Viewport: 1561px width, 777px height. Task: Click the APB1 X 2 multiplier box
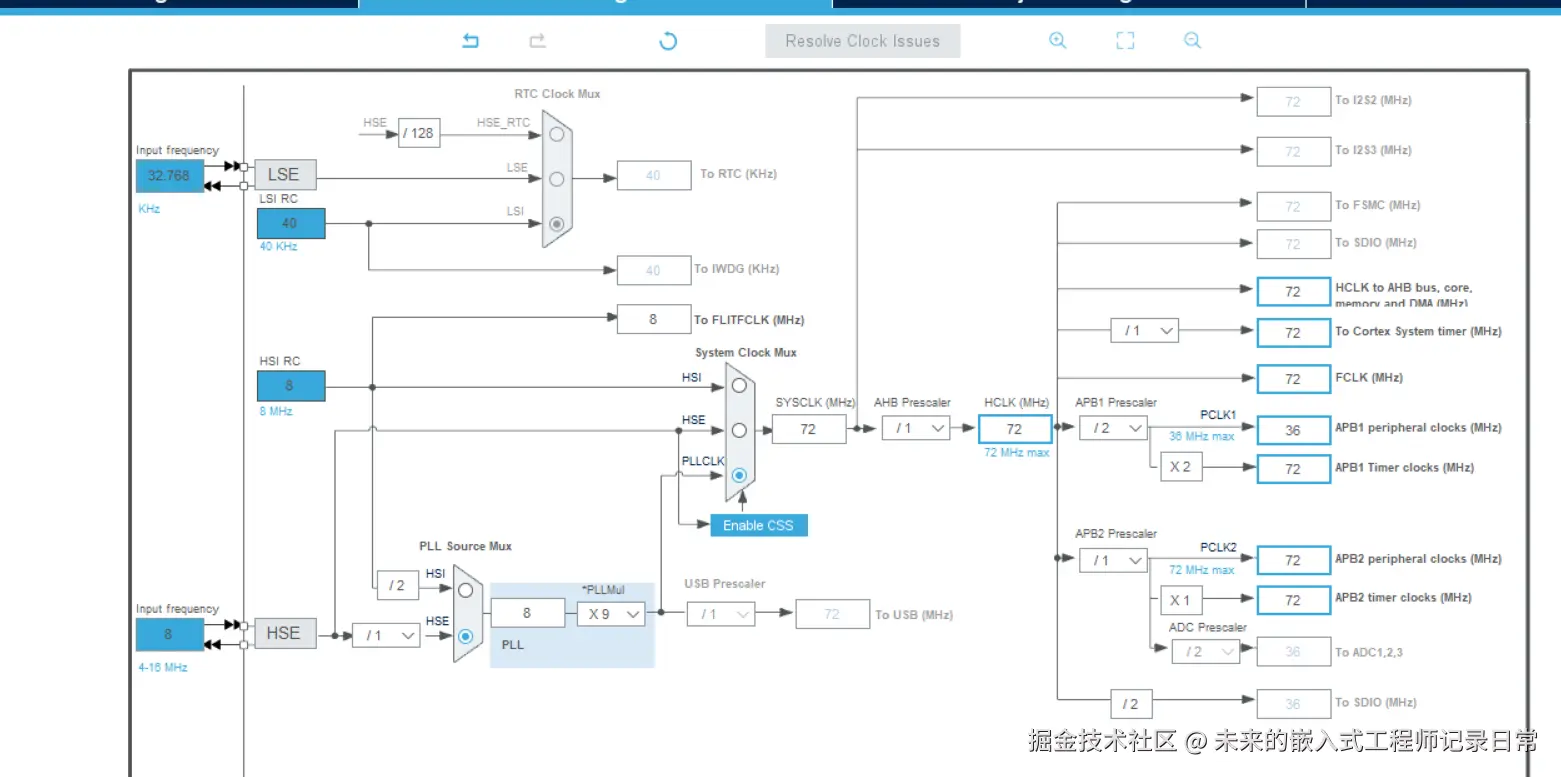click(1181, 467)
